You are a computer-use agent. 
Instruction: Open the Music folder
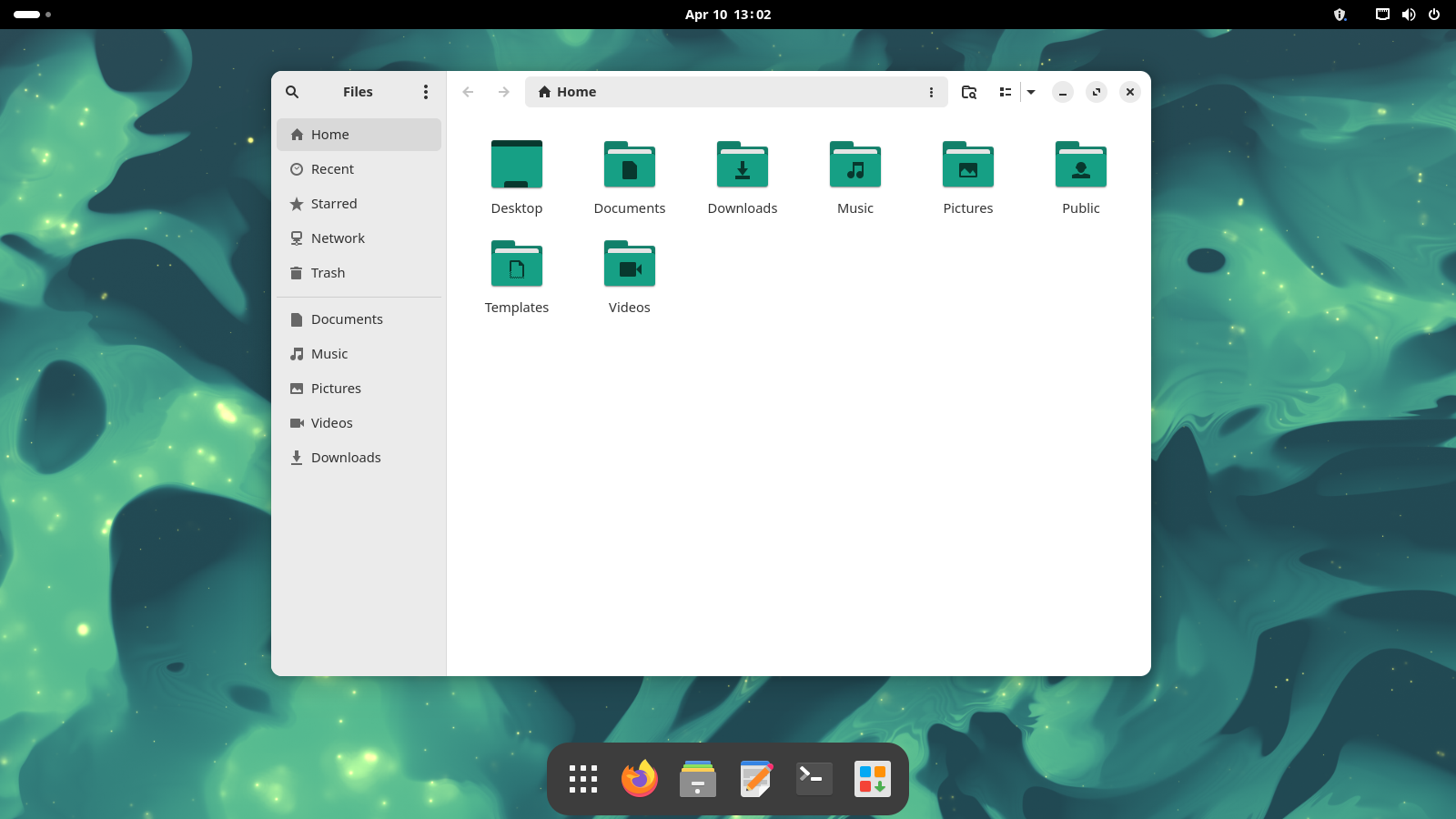[854, 166]
